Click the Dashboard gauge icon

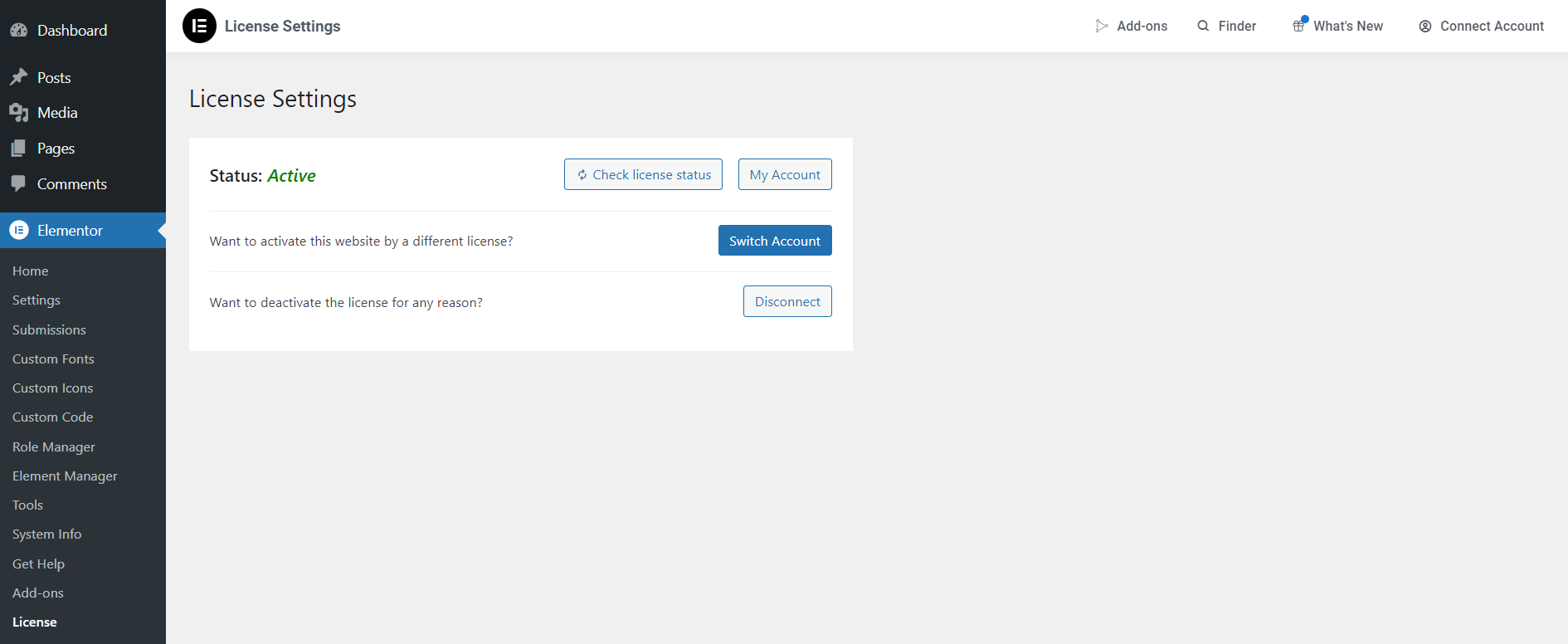pyautogui.click(x=18, y=30)
